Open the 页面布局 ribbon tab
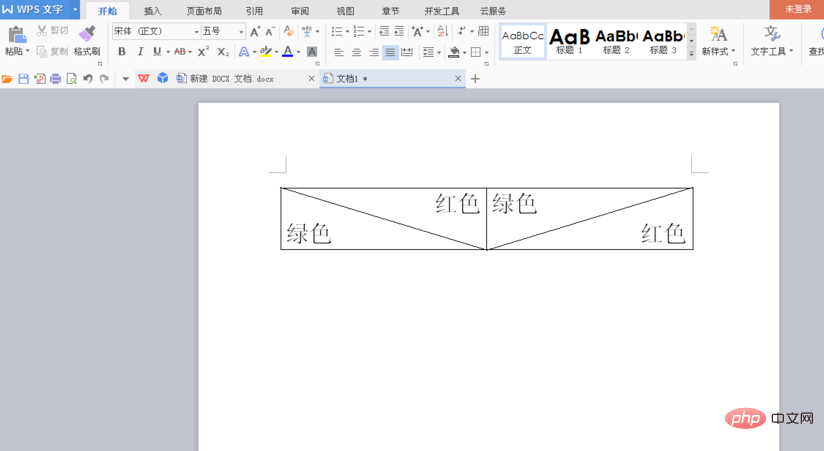Screen dimensions: 824x451 coord(204,11)
